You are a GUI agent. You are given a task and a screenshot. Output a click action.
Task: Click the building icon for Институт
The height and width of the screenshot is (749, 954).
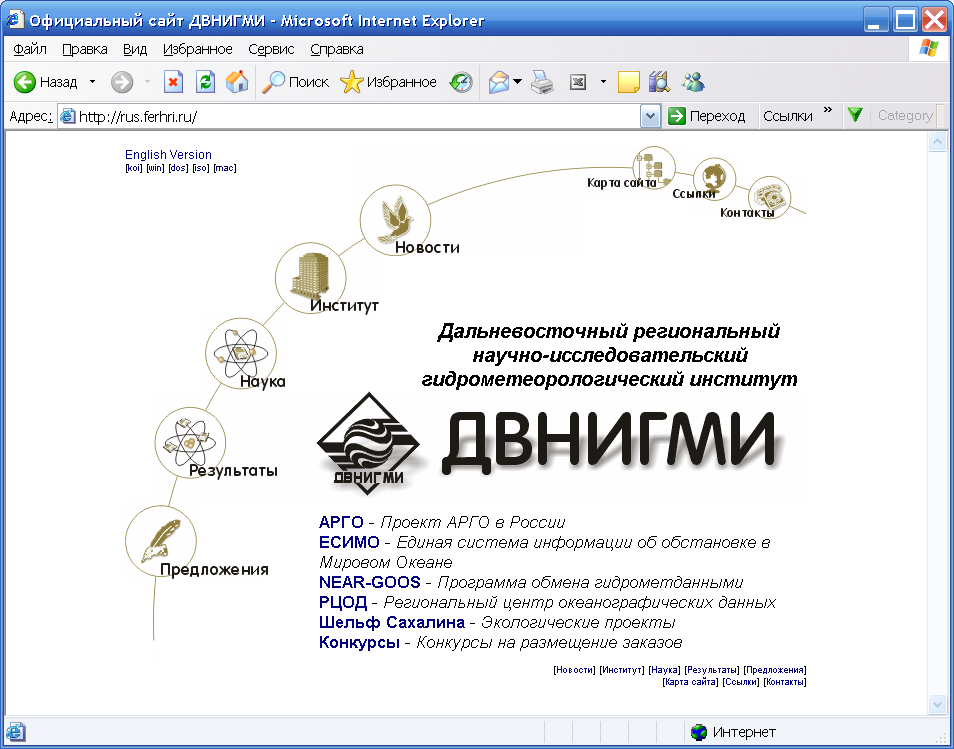pos(310,277)
